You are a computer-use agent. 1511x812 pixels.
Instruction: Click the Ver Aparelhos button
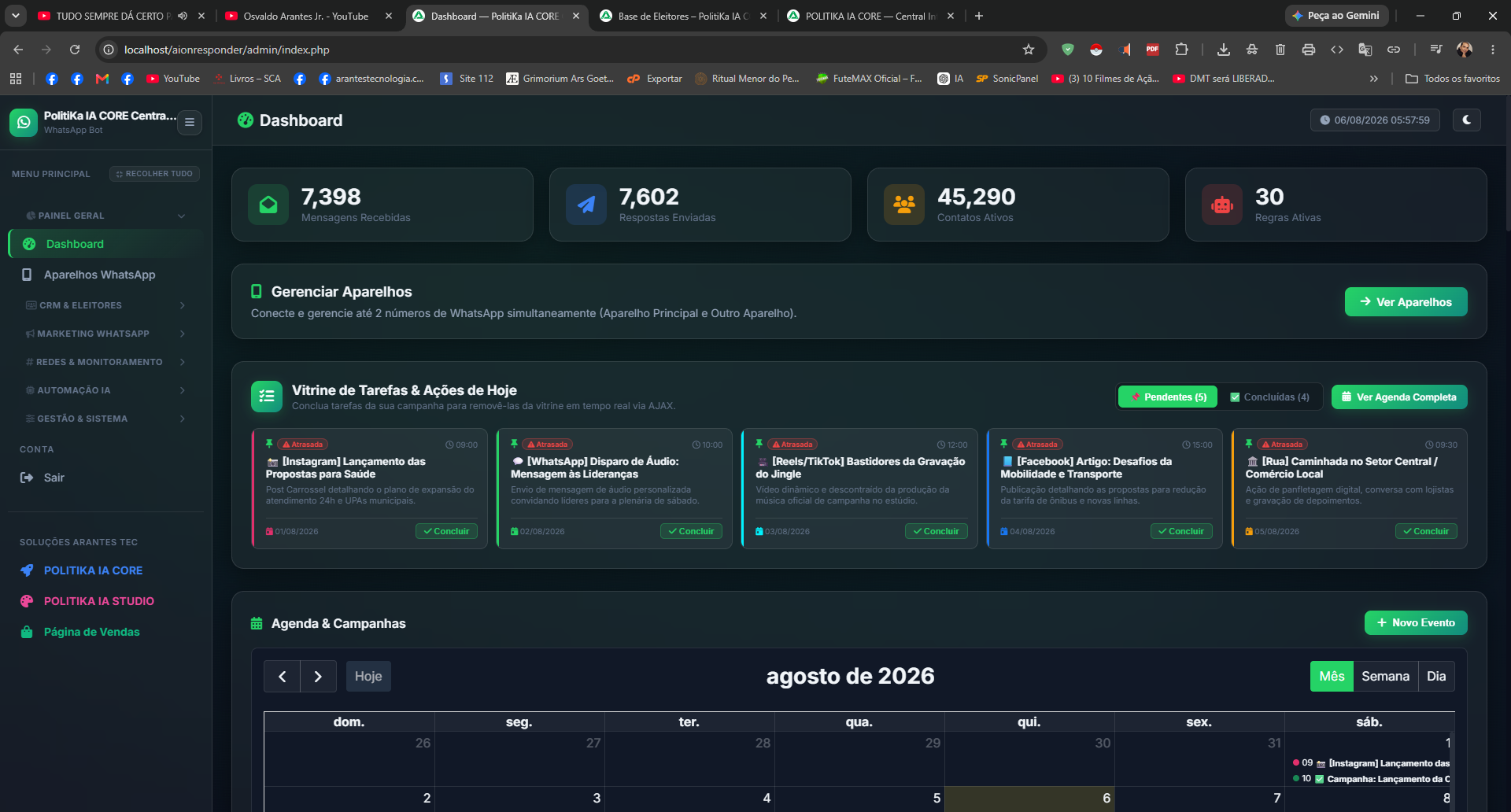1406,302
